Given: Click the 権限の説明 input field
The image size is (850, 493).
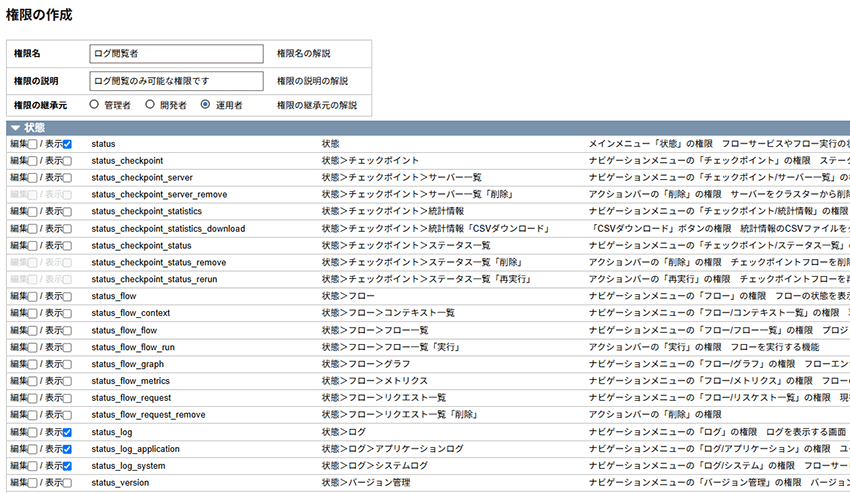Looking at the screenshot, I should pyautogui.click(x=176, y=79).
